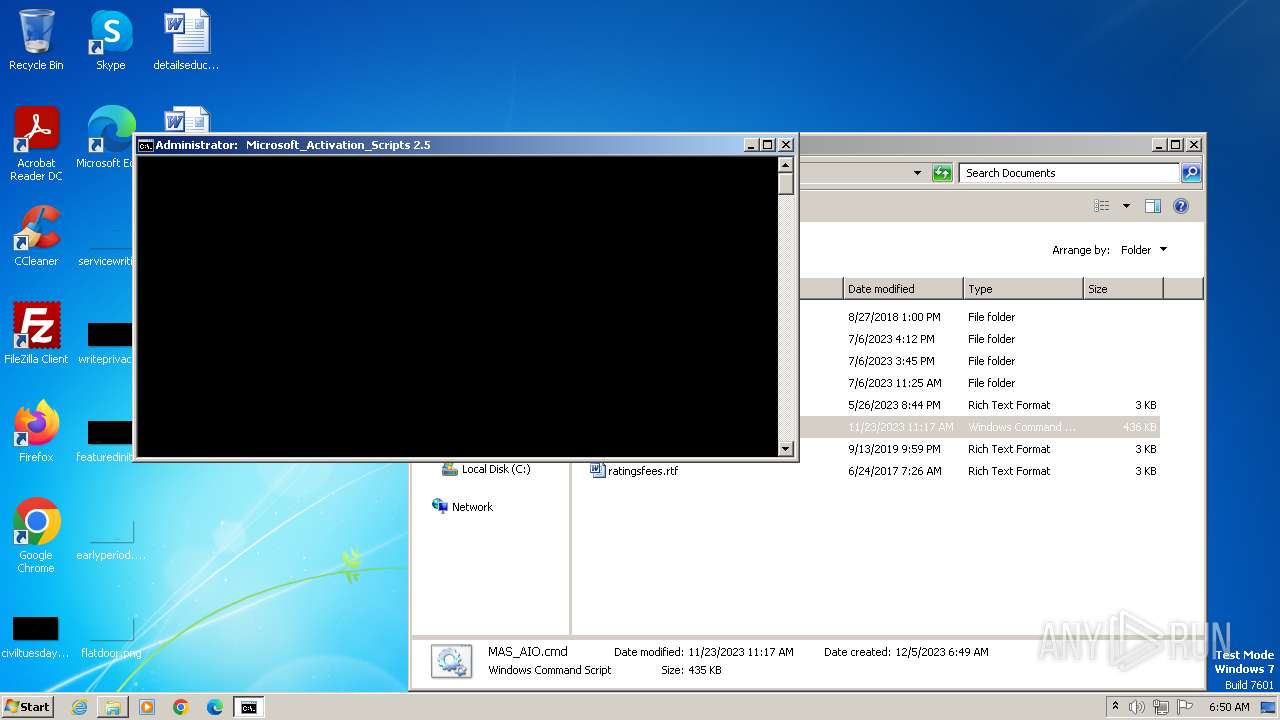The height and width of the screenshot is (720, 1280).
Task: Open the Start menu
Action: pos(27,707)
